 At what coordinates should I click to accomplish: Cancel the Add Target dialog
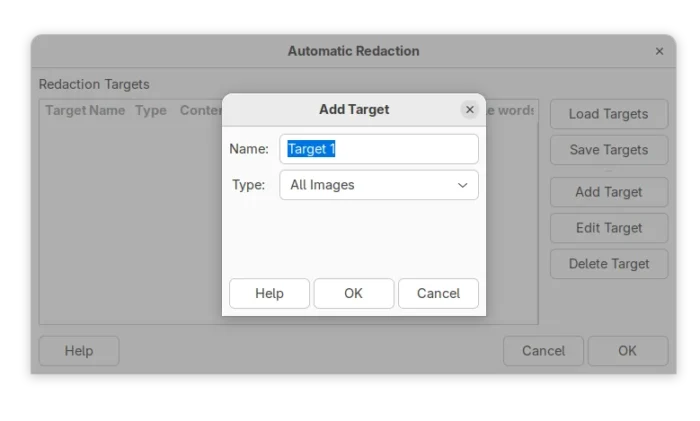pos(438,293)
